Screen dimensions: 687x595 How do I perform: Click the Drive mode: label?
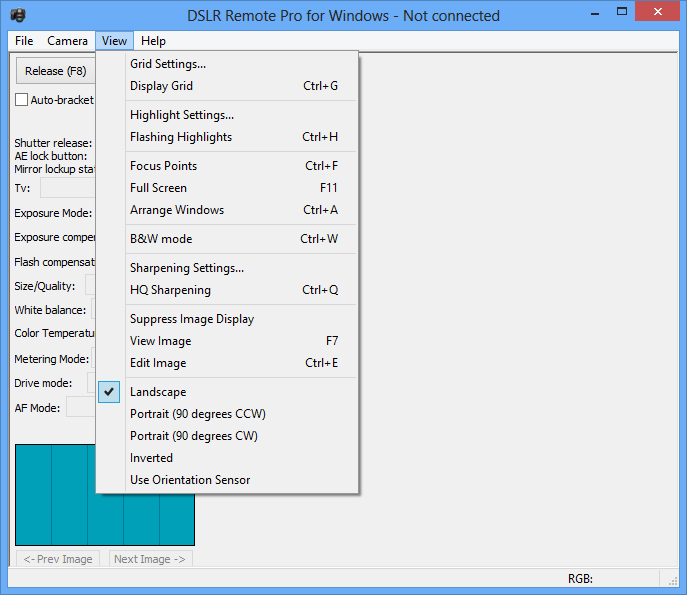point(43,383)
